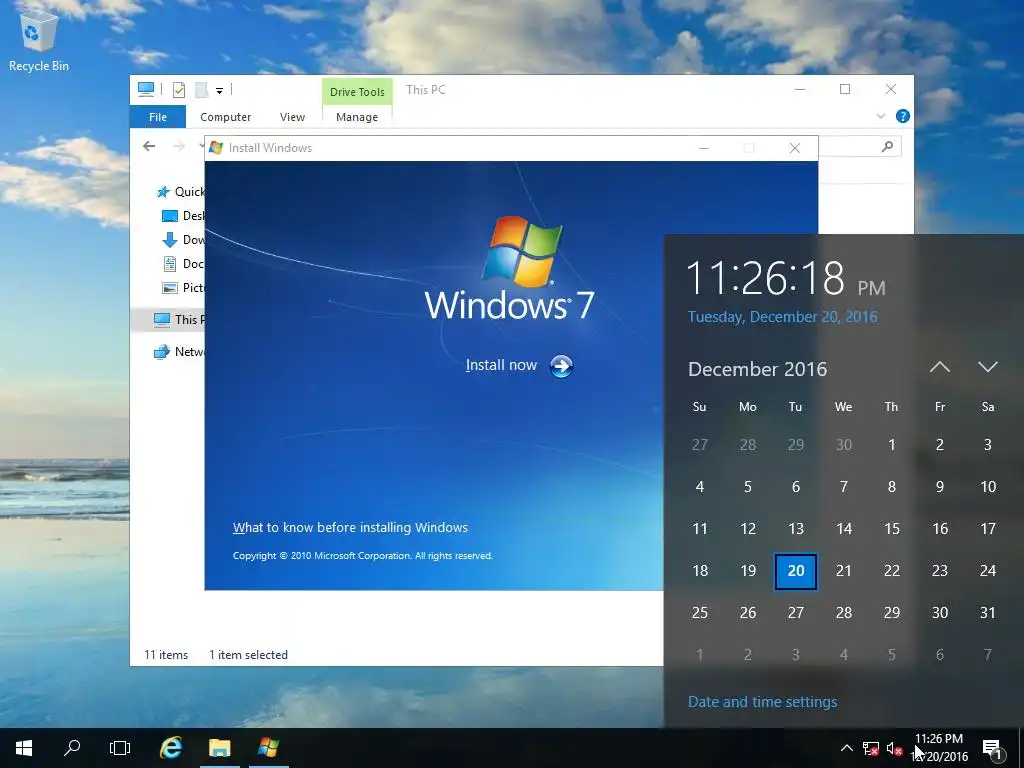1024x768 pixels.
Task: Minimize the Install Windows window
Action: tap(703, 148)
